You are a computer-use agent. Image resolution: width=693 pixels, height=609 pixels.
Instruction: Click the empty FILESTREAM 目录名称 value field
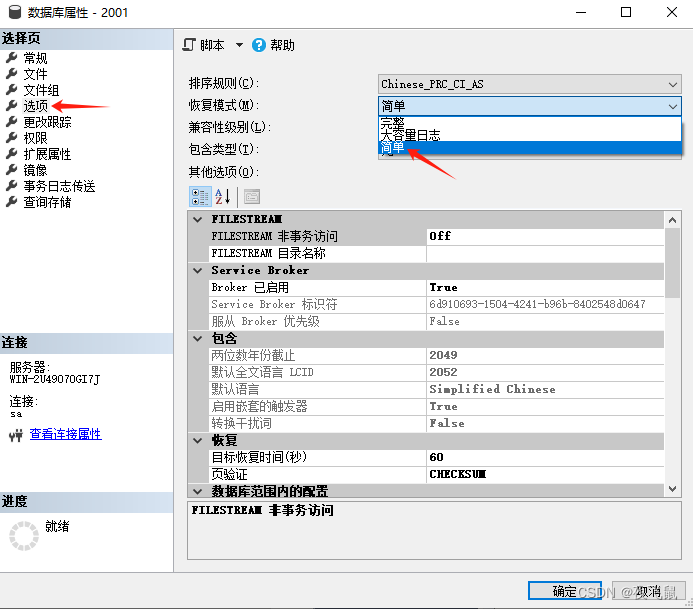tap(545, 253)
